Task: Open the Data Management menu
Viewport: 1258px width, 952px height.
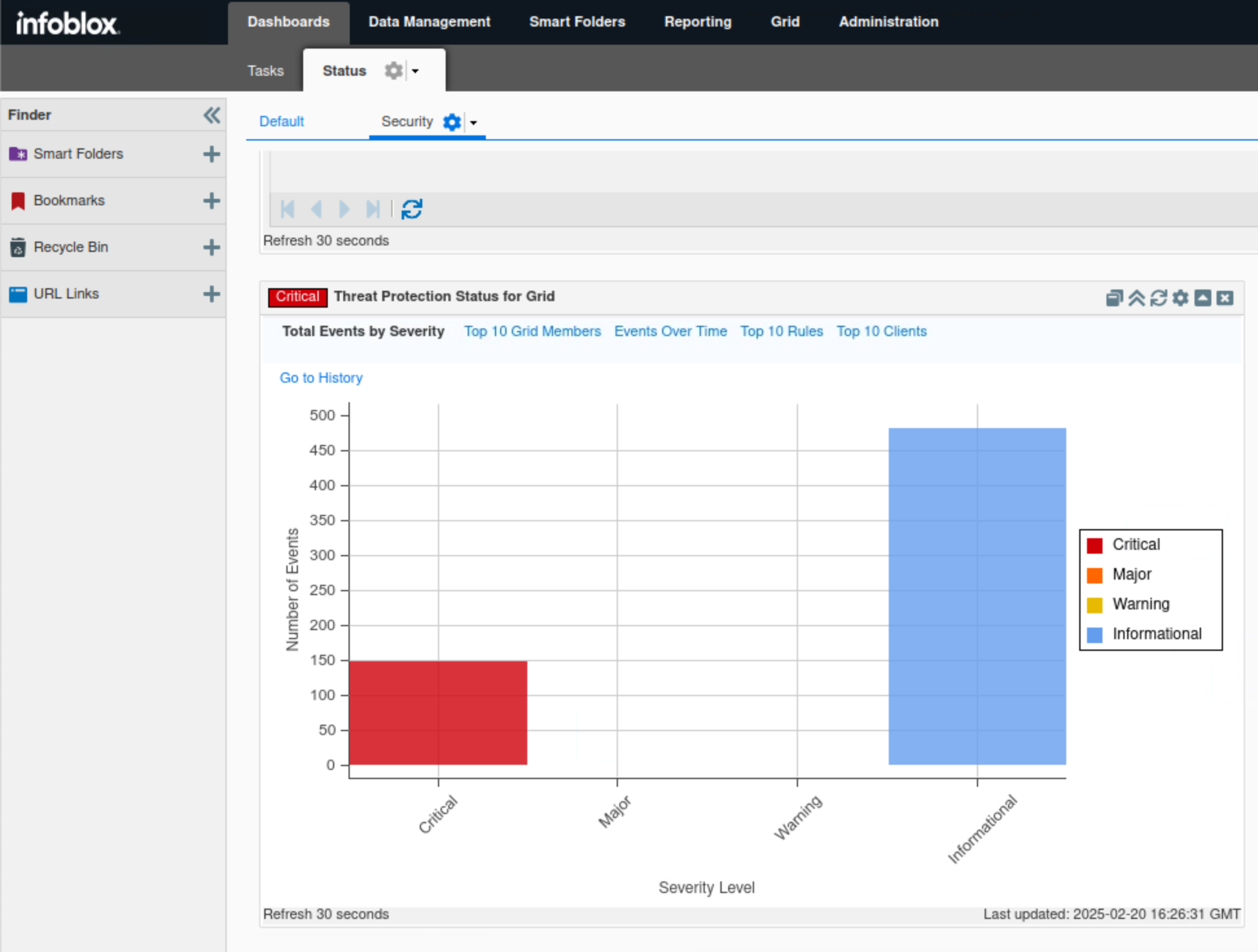Action: tap(429, 22)
